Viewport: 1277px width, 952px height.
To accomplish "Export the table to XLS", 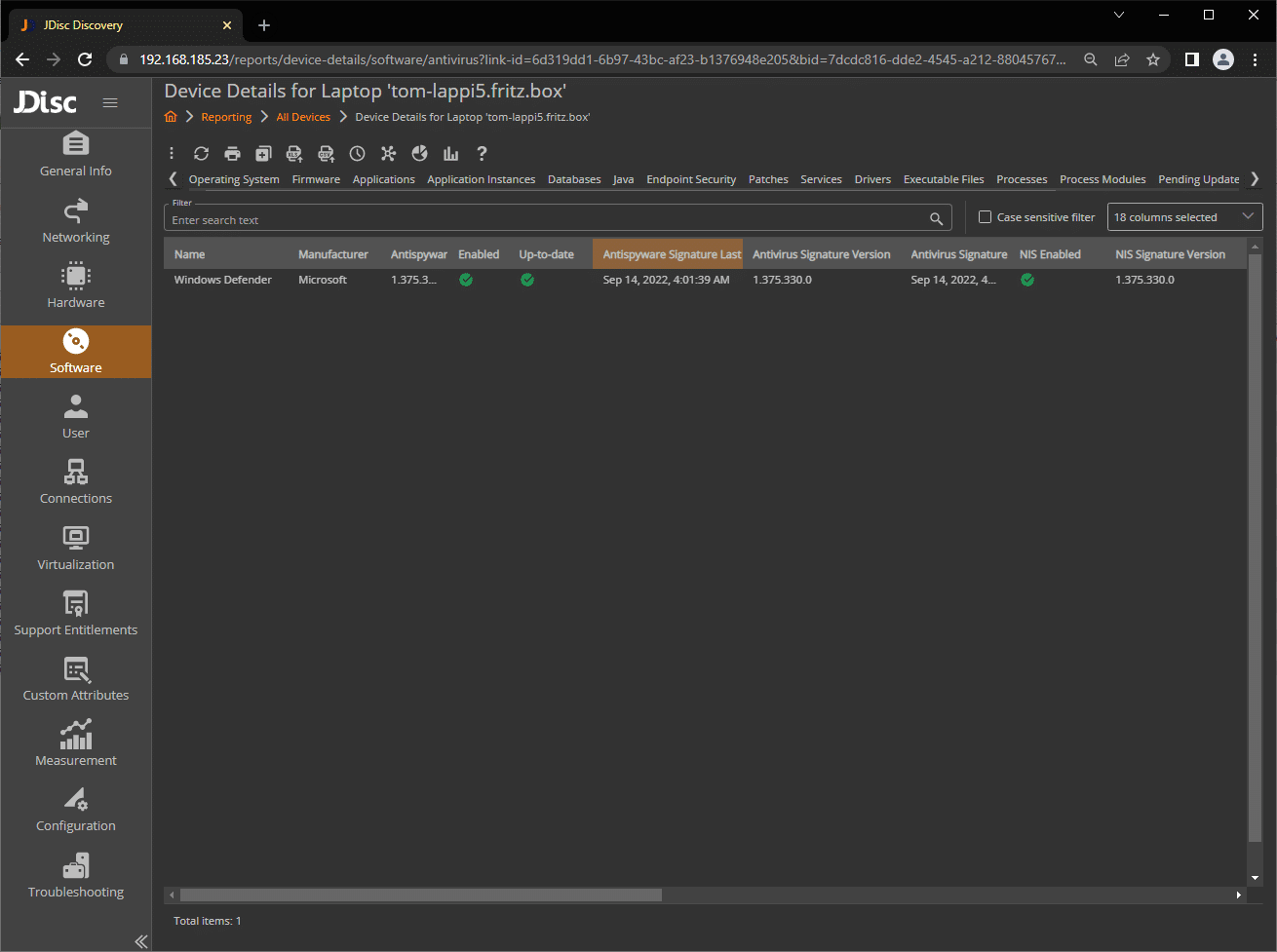I will click(294, 154).
